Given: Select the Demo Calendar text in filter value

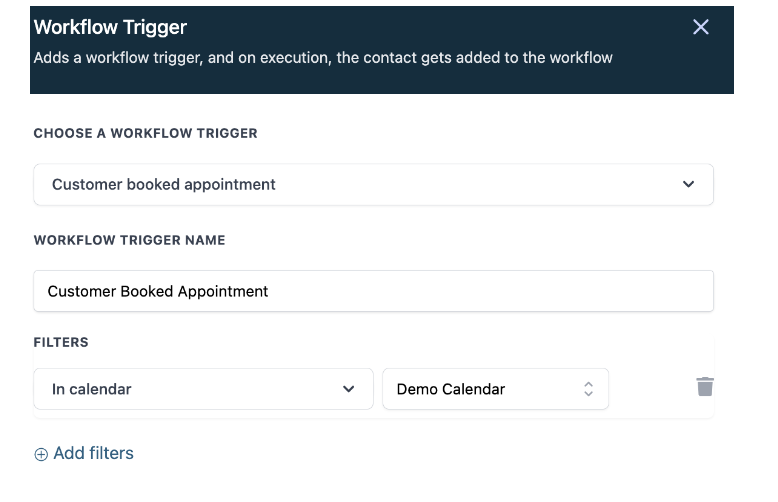Looking at the screenshot, I should [451, 389].
